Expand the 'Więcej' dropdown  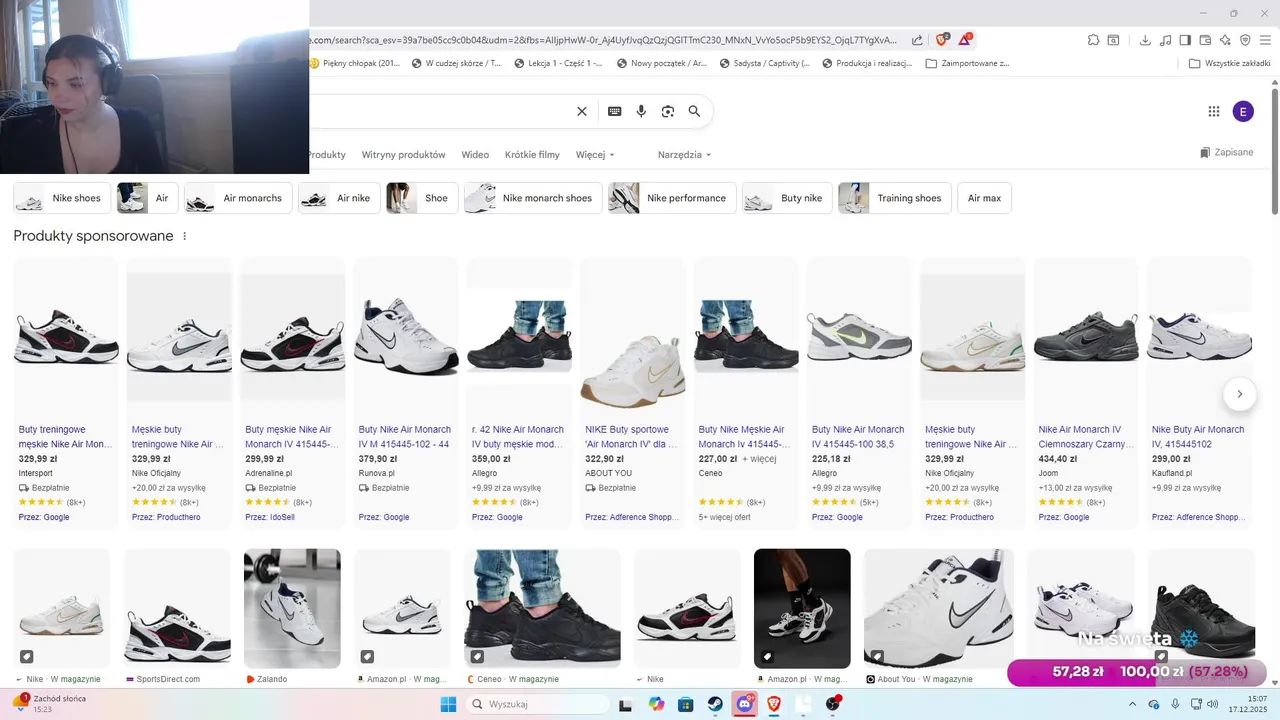tap(595, 155)
